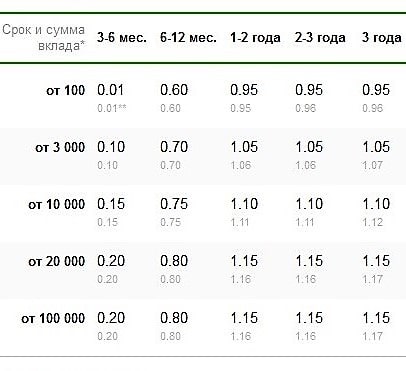This screenshot has height=371, width=406.
Task: Click the '3-6 мес.' column header
Action: point(122,38)
